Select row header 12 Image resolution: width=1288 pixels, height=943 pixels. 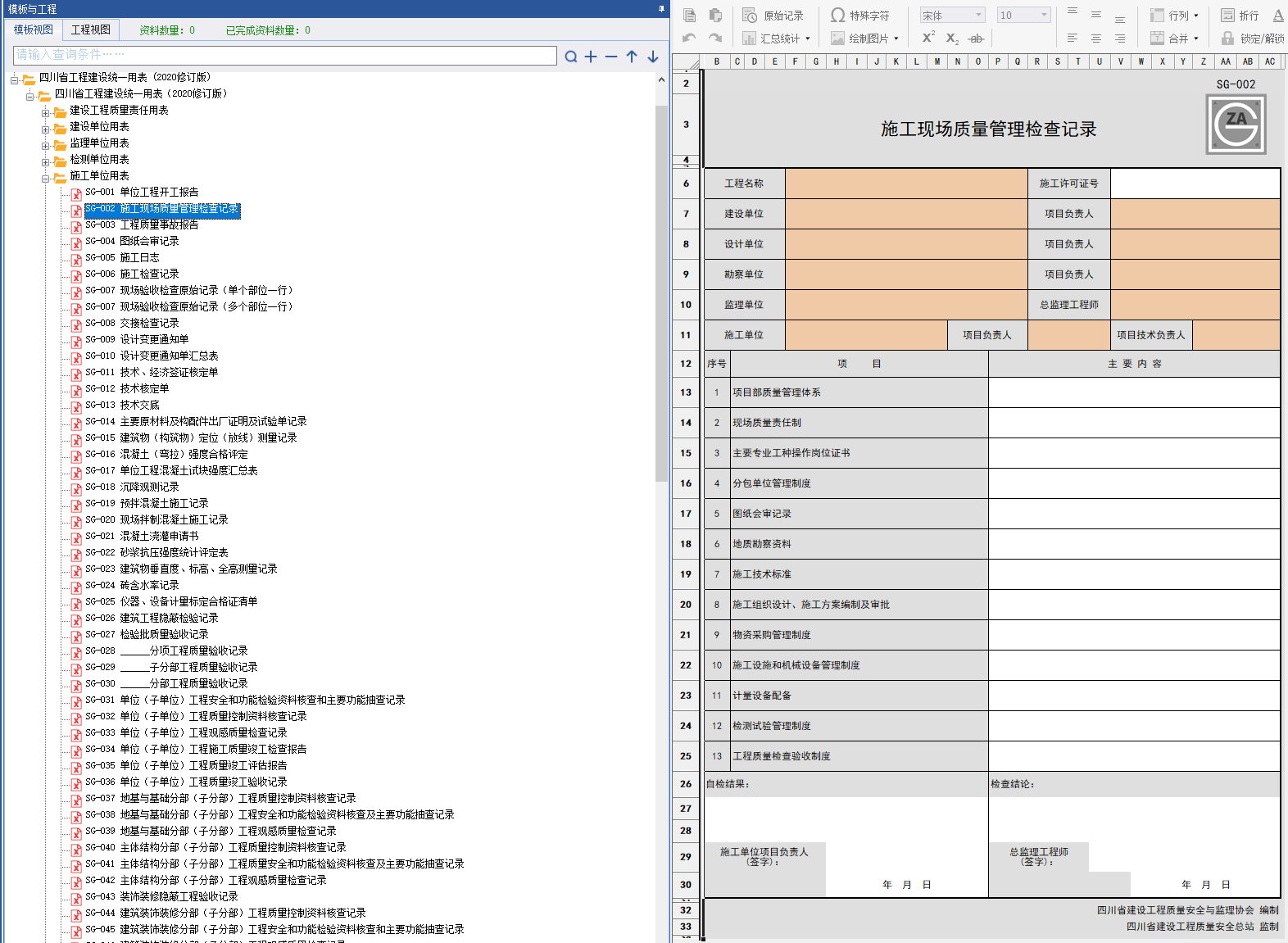pos(686,364)
